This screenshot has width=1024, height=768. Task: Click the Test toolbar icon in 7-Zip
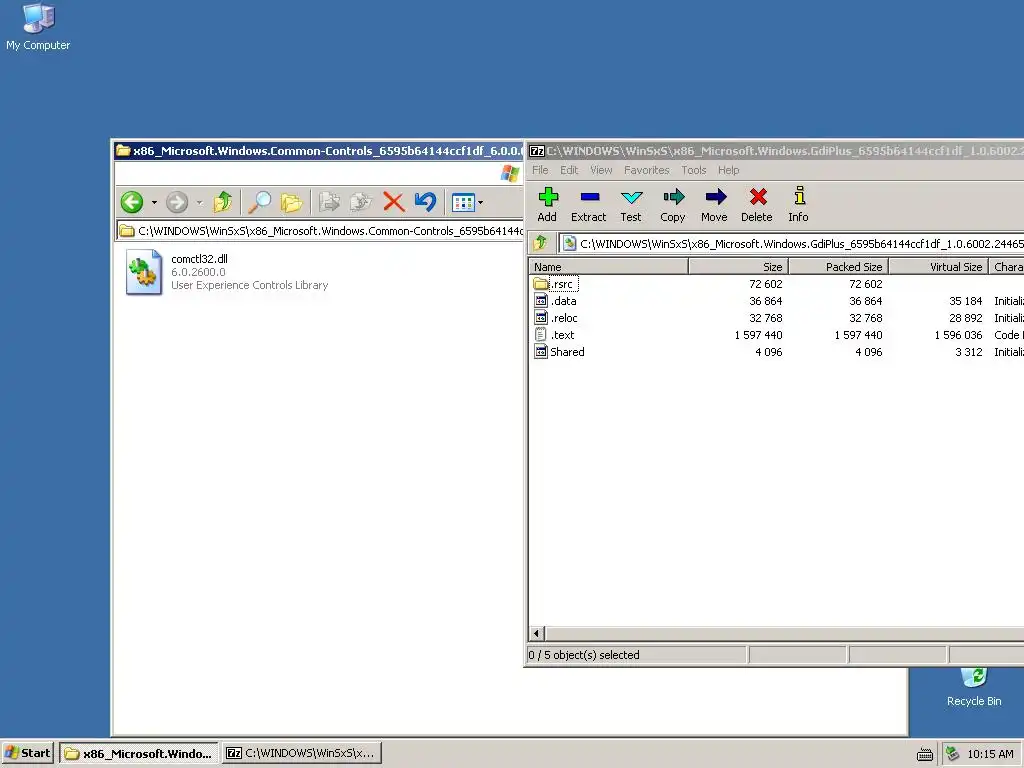point(631,204)
